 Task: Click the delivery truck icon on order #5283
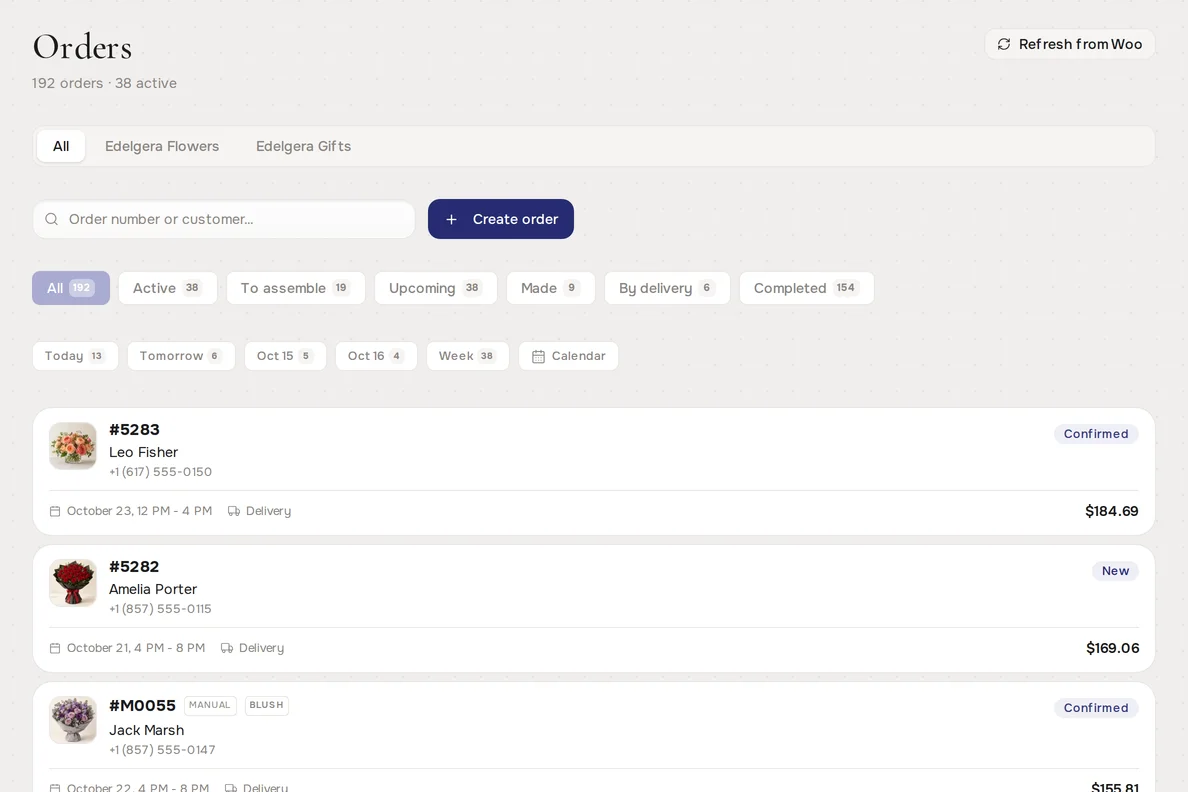click(234, 511)
